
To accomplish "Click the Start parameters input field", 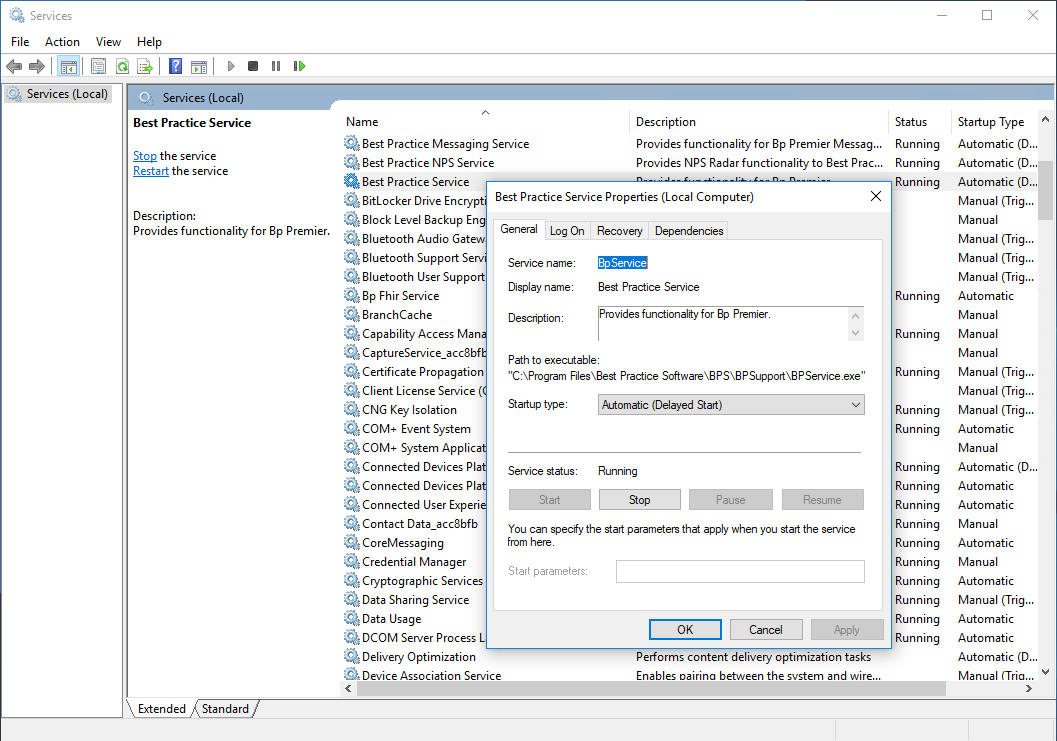I will point(739,571).
